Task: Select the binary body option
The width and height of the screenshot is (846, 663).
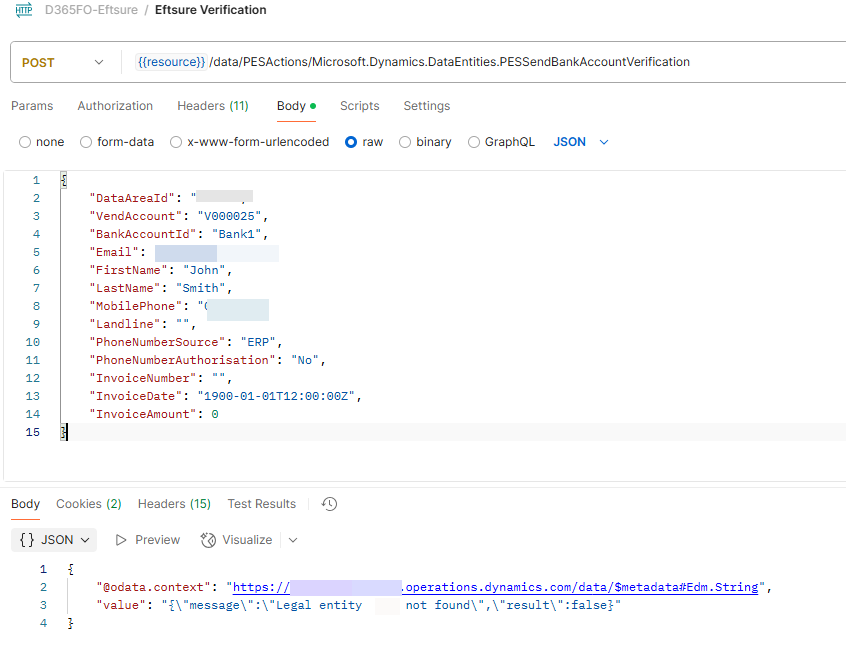Action: coord(405,142)
